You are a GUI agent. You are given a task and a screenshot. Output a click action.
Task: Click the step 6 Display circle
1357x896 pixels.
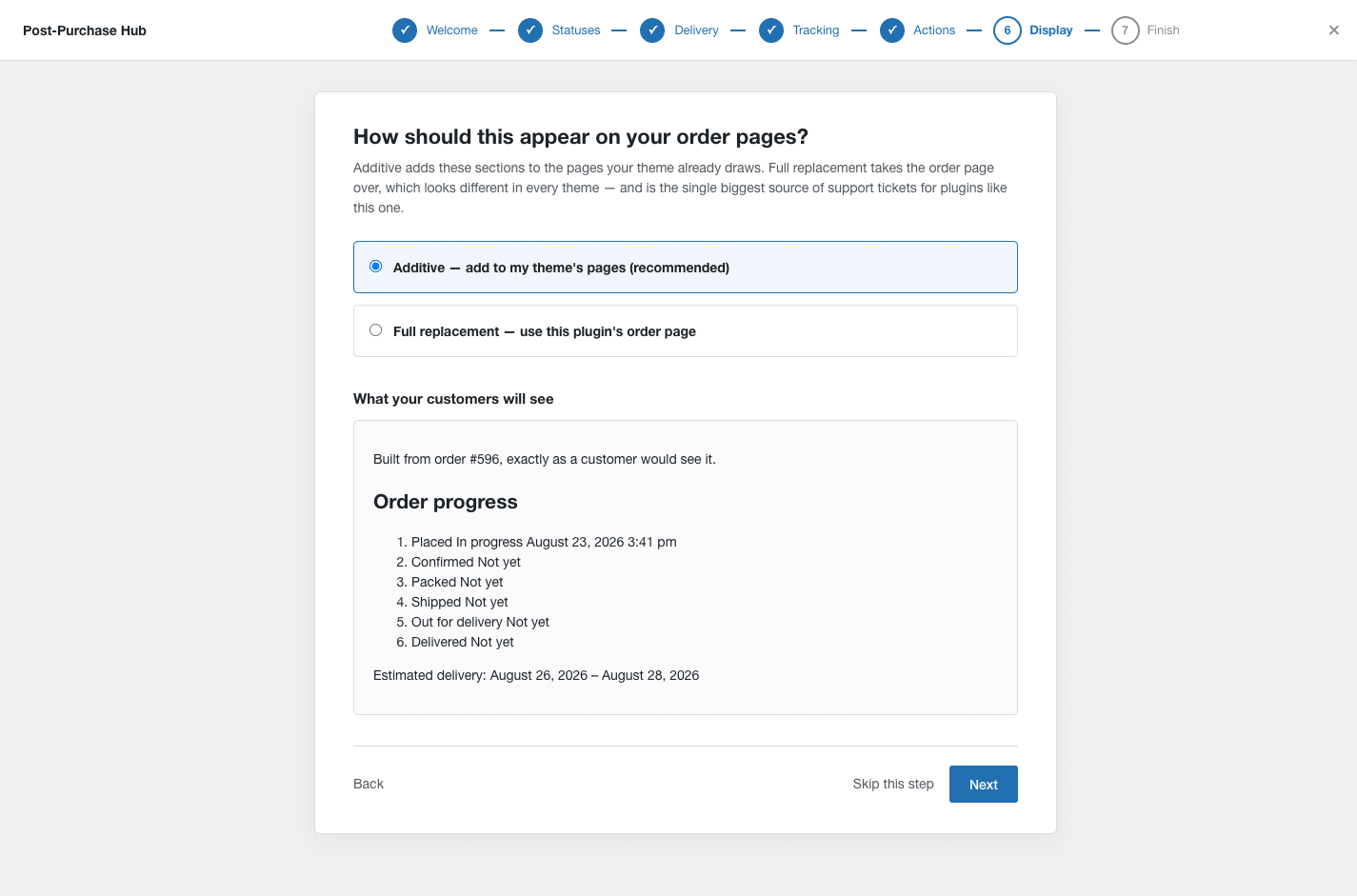(x=1008, y=30)
